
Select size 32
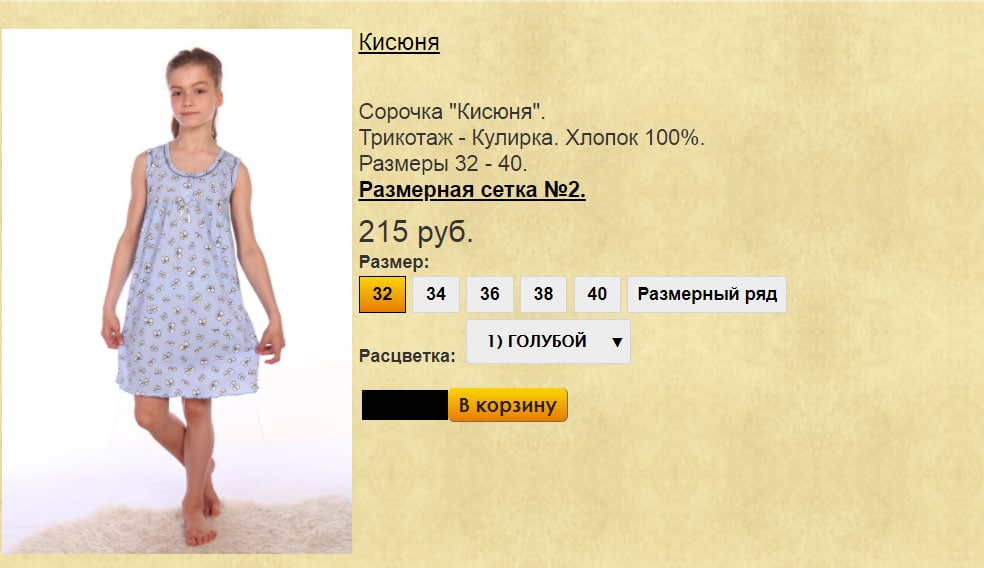[382, 294]
